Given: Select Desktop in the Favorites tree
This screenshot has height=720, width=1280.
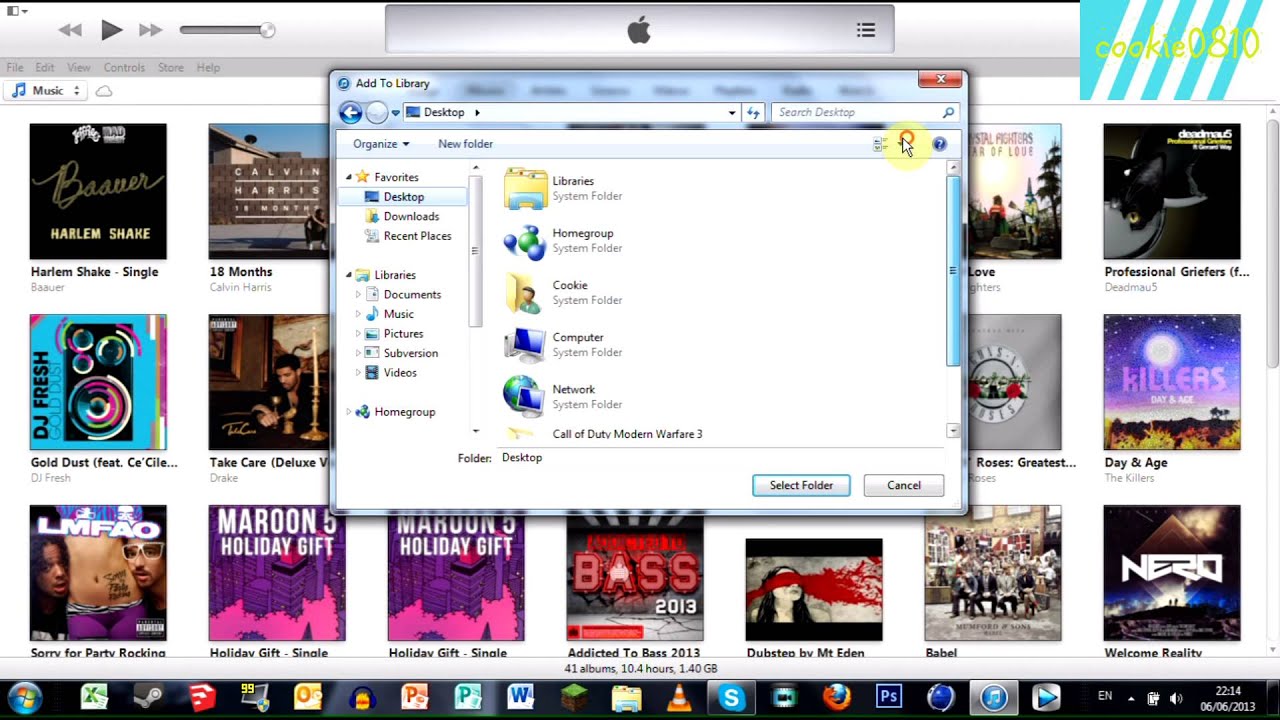Looking at the screenshot, I should click(404, 197).
